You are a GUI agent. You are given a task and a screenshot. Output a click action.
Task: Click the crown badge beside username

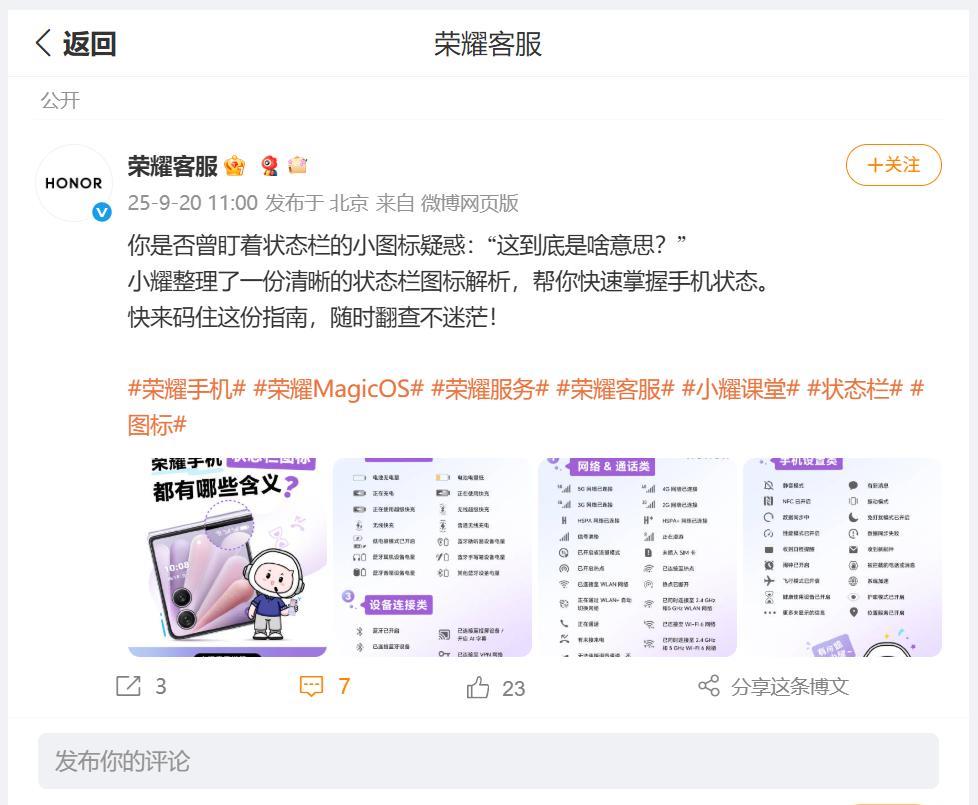[x=235, y=166]
